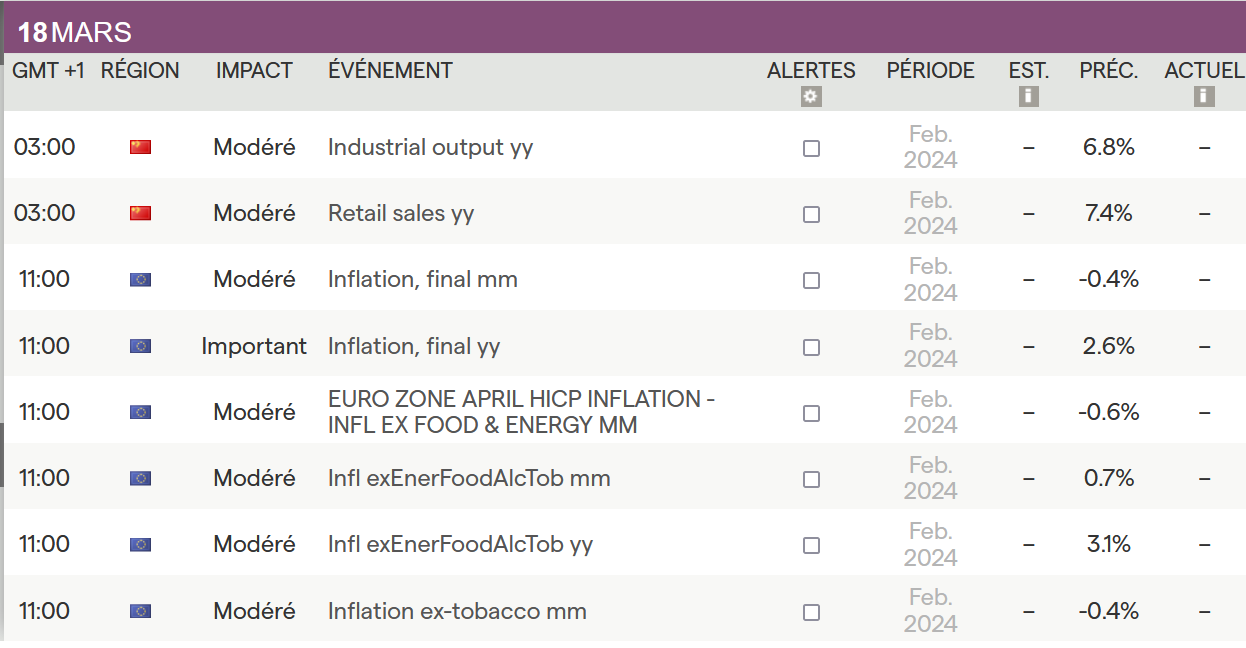Click the info icon under EST.
1246x648 pixels.
[1028, 97]
